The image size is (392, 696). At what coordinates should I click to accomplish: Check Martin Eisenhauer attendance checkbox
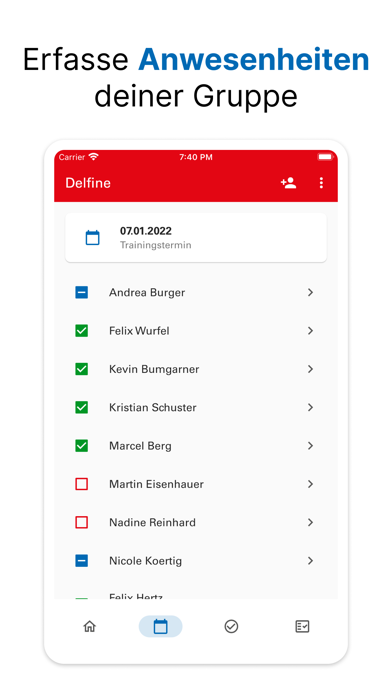click(x=82, y=484)
